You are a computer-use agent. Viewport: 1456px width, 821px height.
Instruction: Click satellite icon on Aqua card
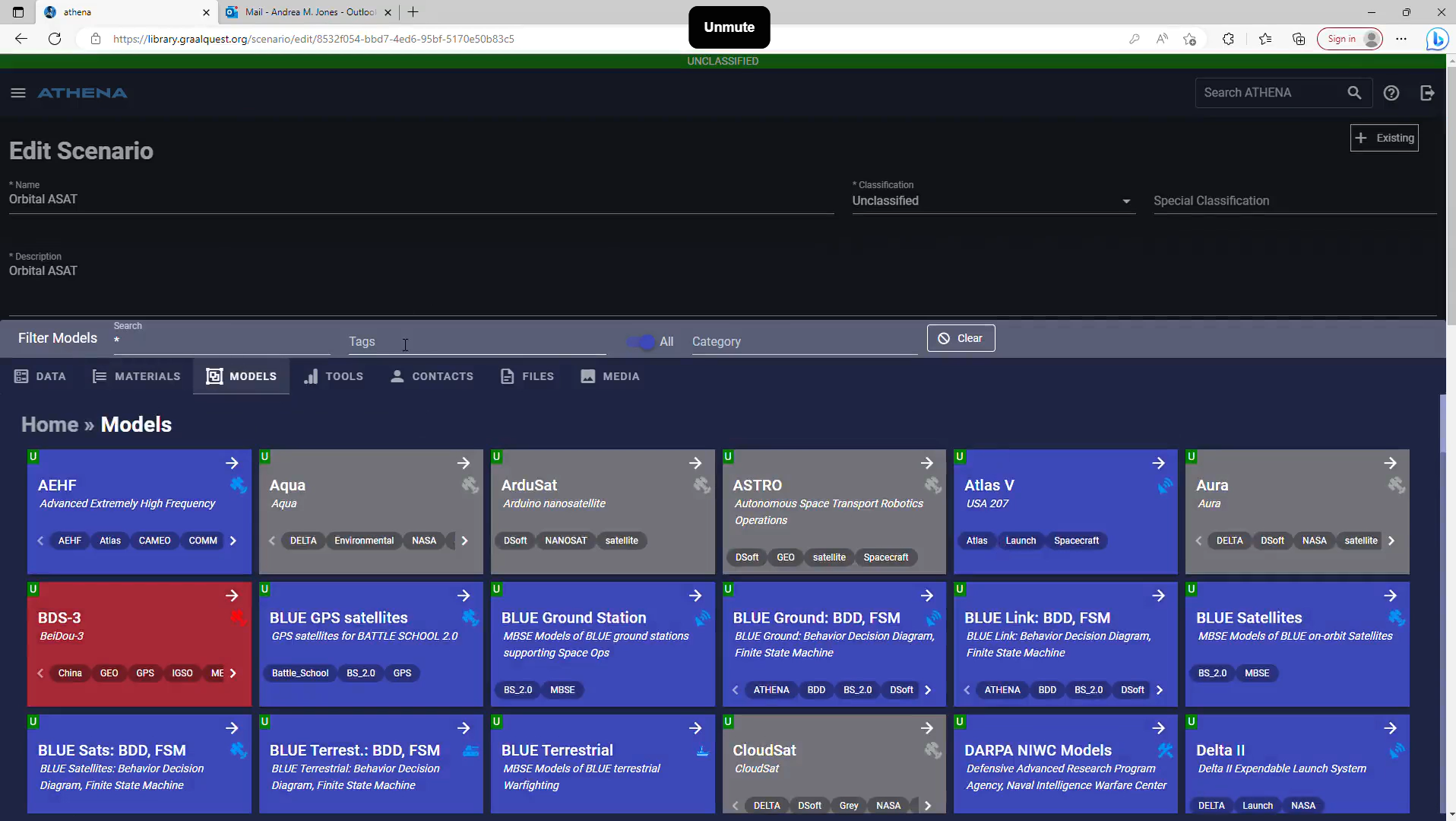point(470,485)
